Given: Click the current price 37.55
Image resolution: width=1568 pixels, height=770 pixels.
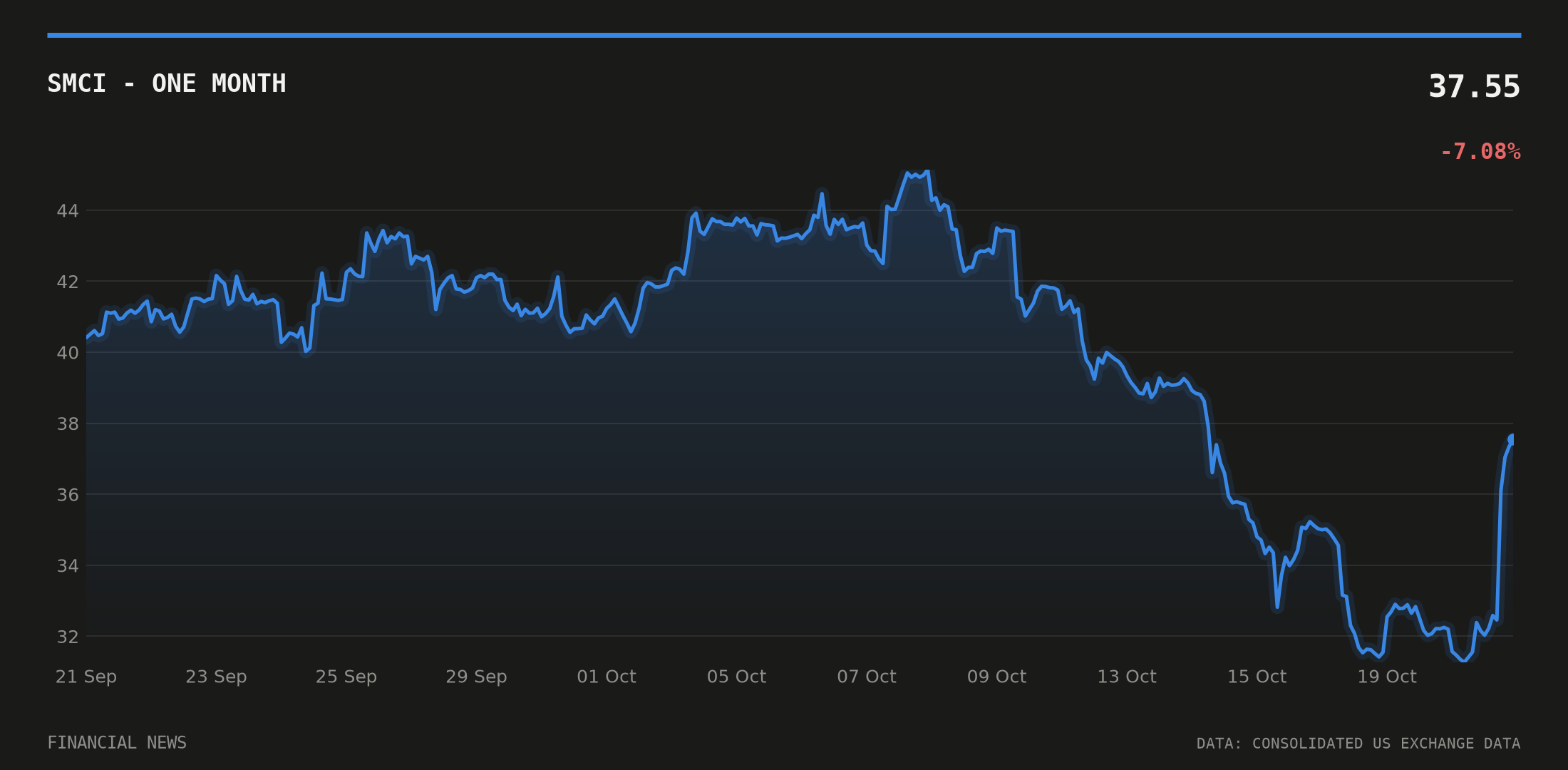Looking at the screenshot, I should tap(1474, 87).
